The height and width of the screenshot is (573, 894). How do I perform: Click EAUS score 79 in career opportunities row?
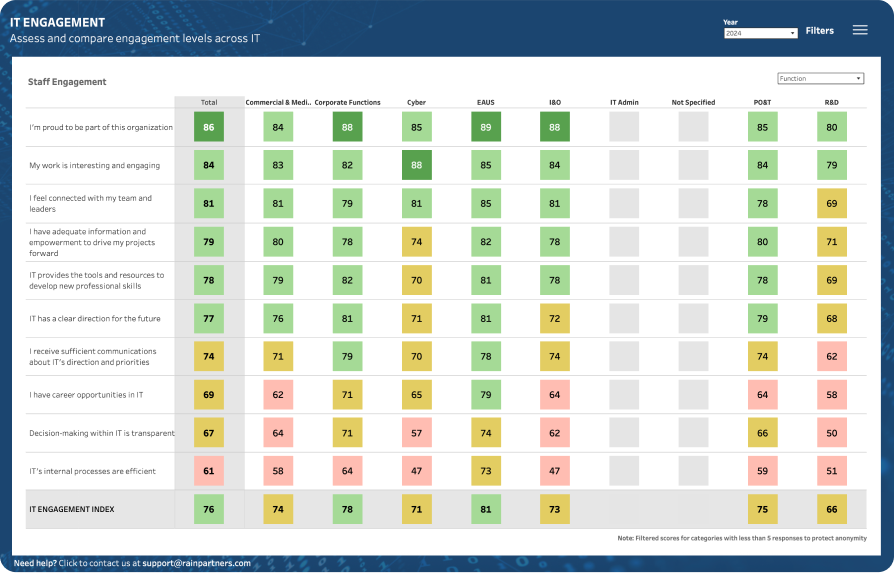tap(486, 395)
